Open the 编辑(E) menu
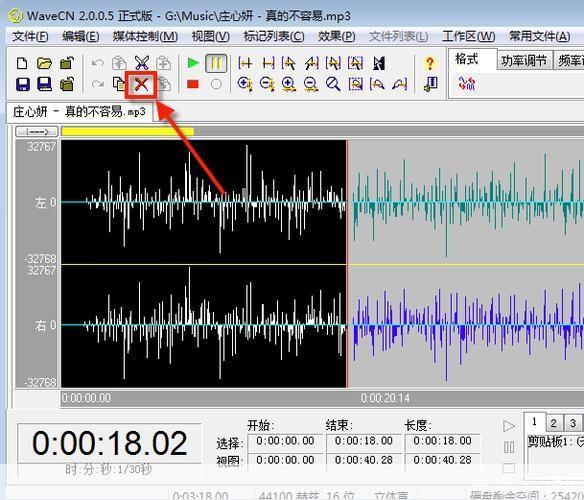 [x=80, y=37]
